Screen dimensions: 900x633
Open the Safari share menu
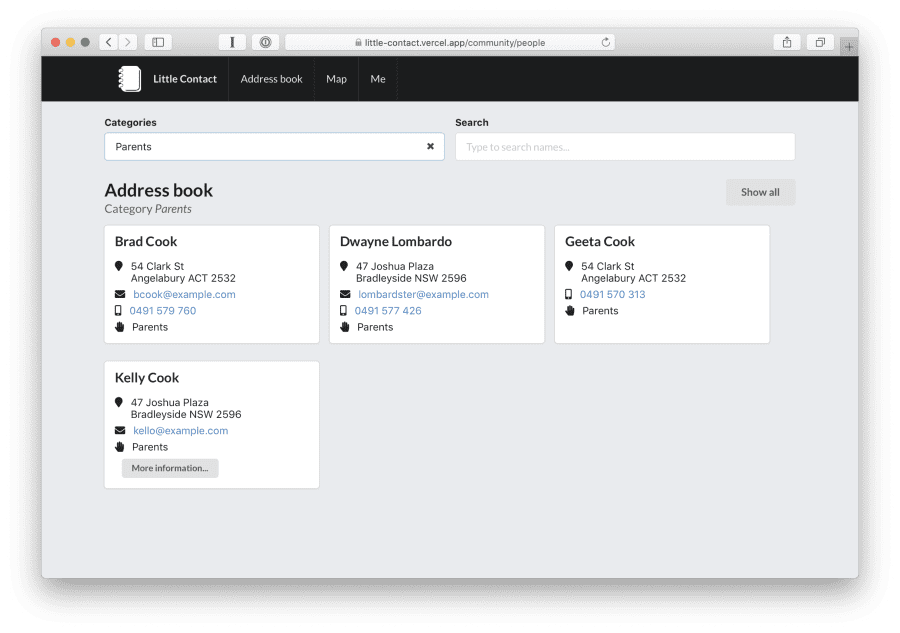click(787, 42)
